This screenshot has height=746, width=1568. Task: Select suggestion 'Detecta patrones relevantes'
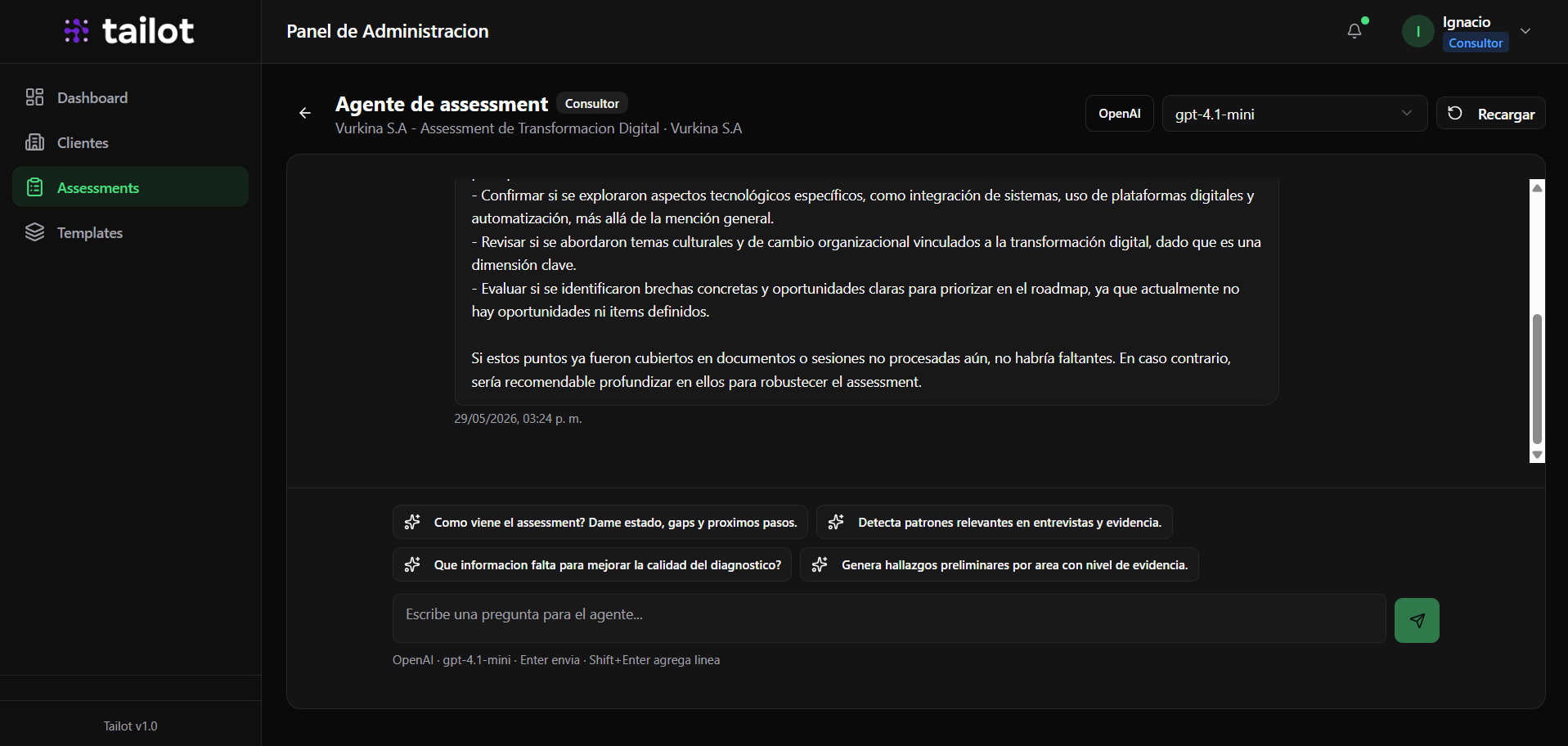point(995,523)
